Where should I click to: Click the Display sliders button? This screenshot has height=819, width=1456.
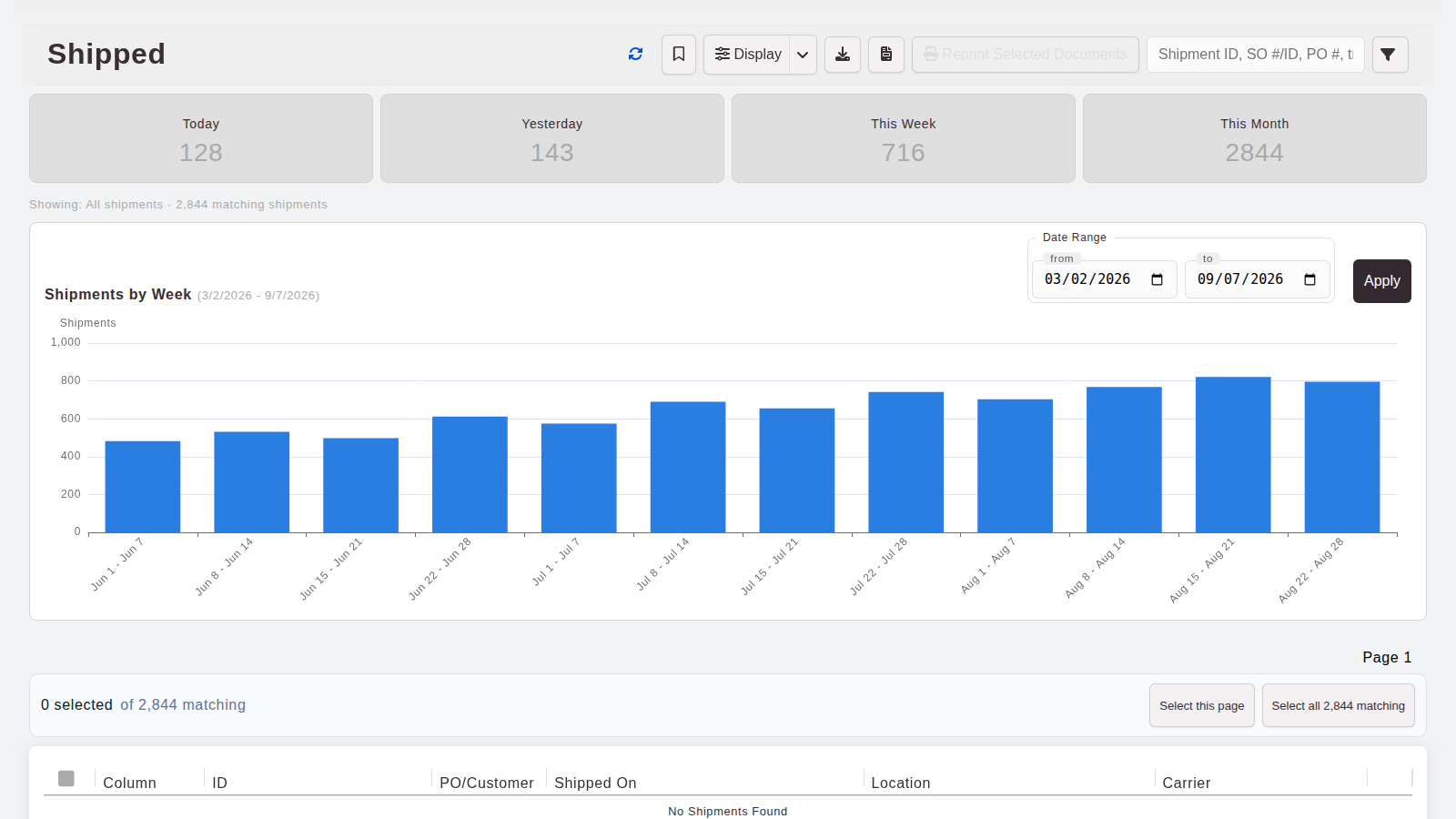coord(747,55)
